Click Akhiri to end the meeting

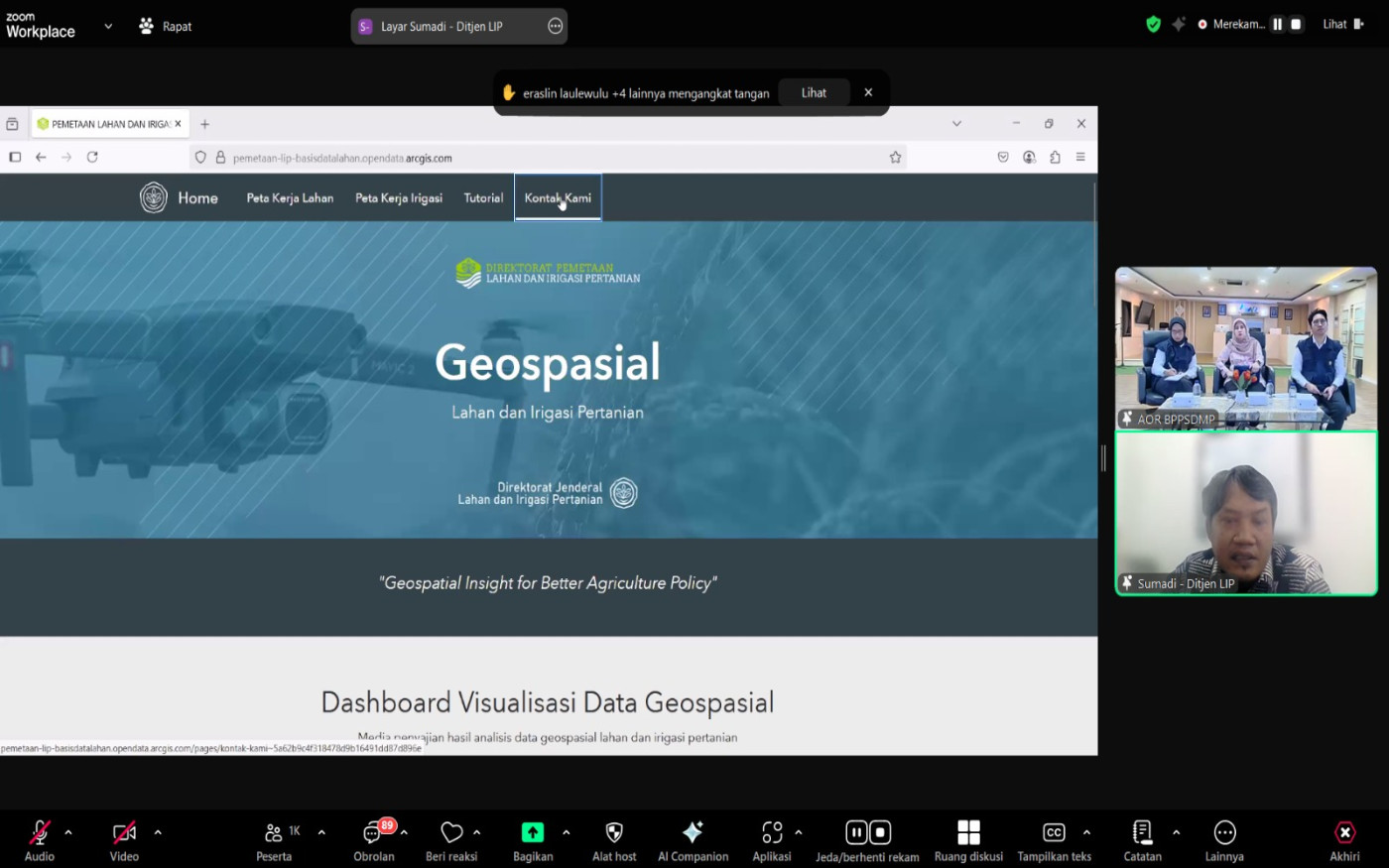(1344, 840)
